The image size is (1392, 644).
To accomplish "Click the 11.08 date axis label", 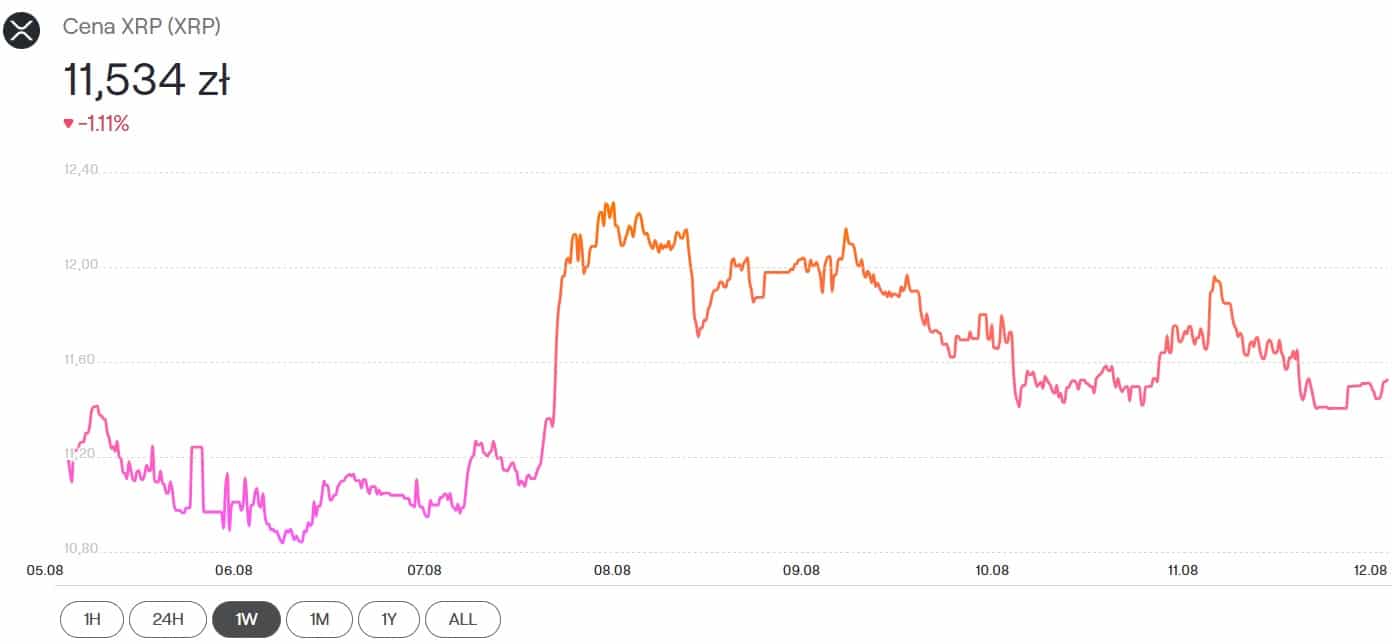I will 1181,570.
